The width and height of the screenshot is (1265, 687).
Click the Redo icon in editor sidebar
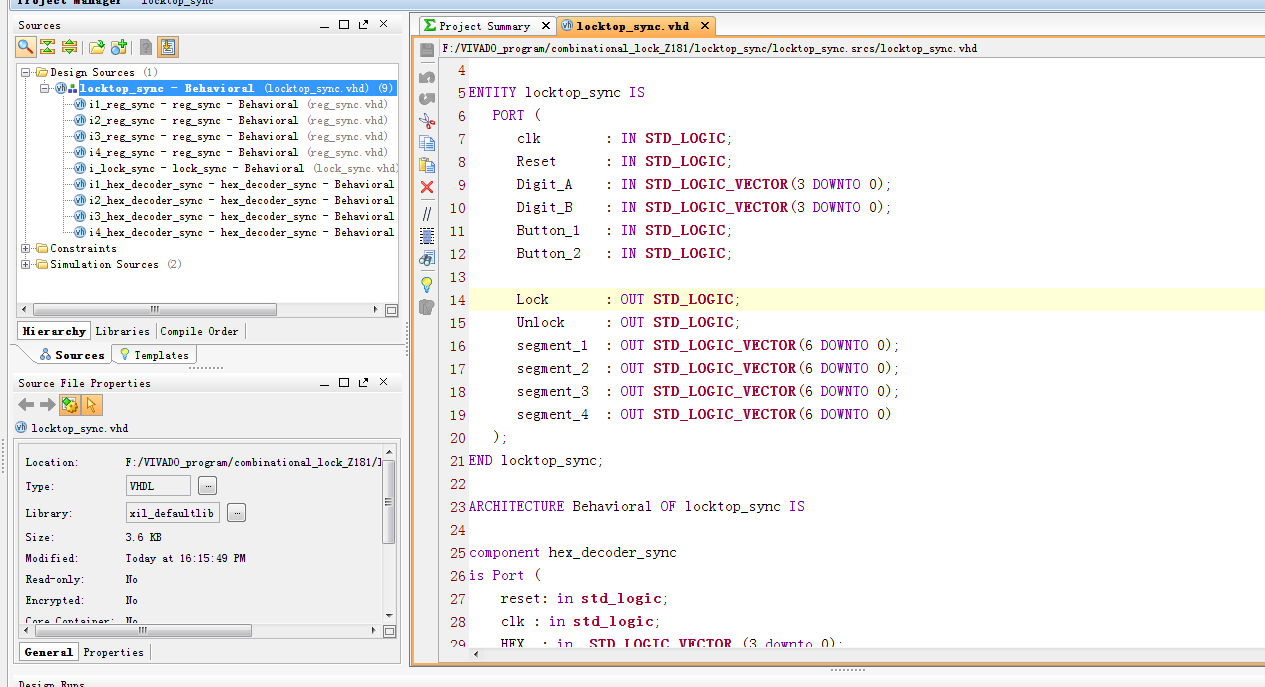(x=427, y=98)
